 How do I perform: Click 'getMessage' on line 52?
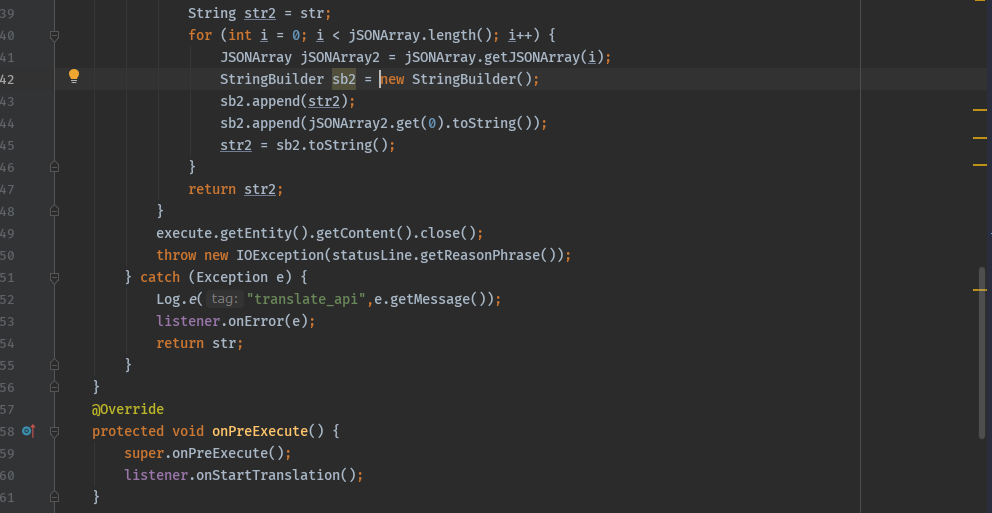pos(430,299)
